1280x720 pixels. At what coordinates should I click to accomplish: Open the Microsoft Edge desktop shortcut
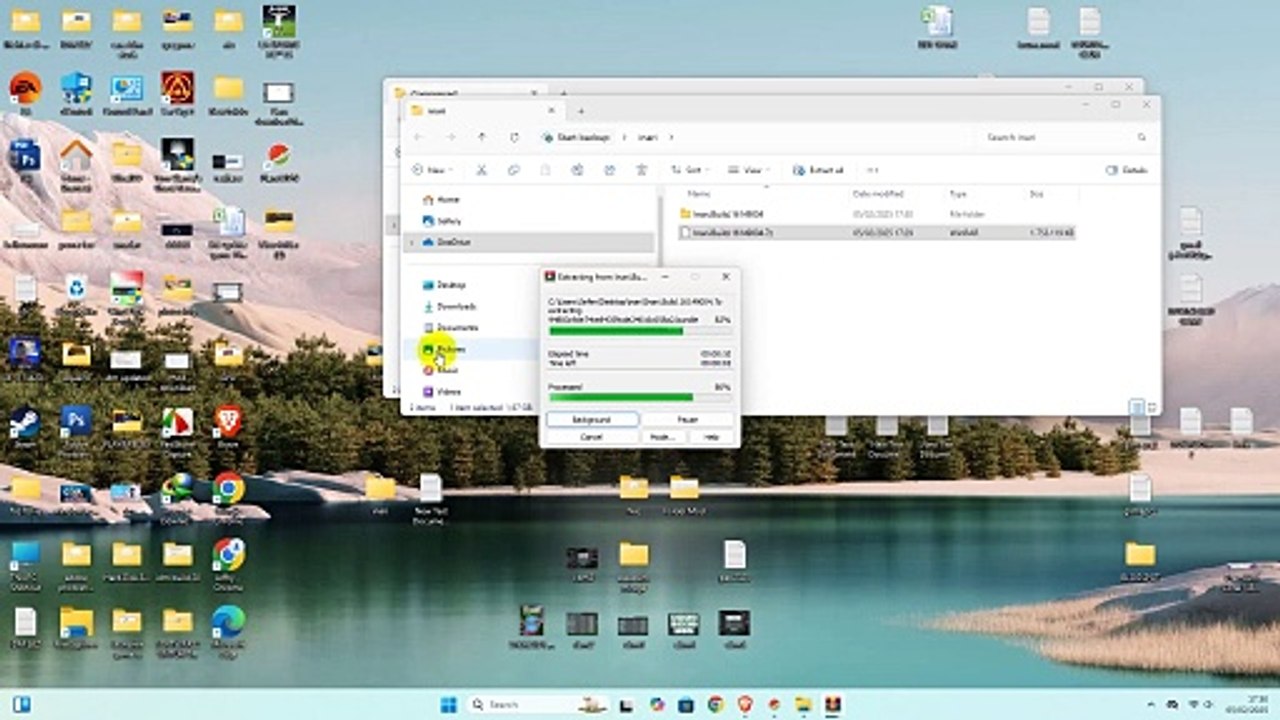pyautogui.click(x=228, y=628)
